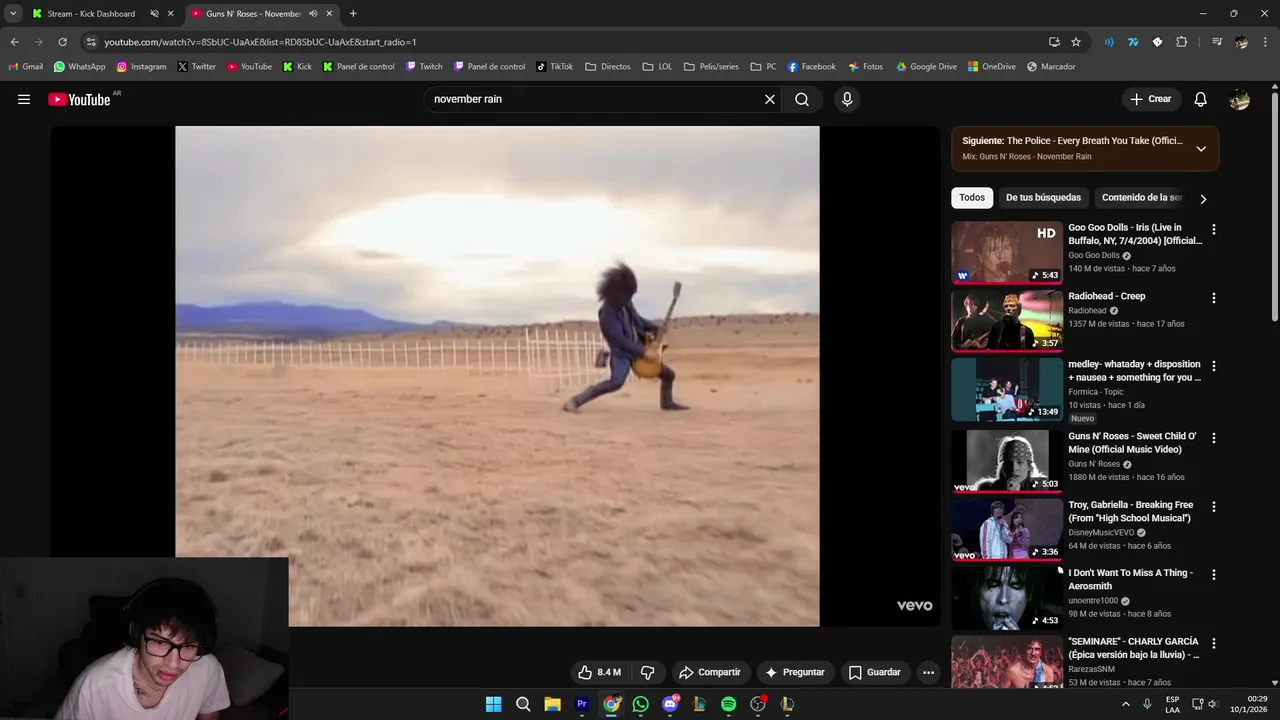
Task: Open the Chrome three-dot menu
Action: [1265, 42]
